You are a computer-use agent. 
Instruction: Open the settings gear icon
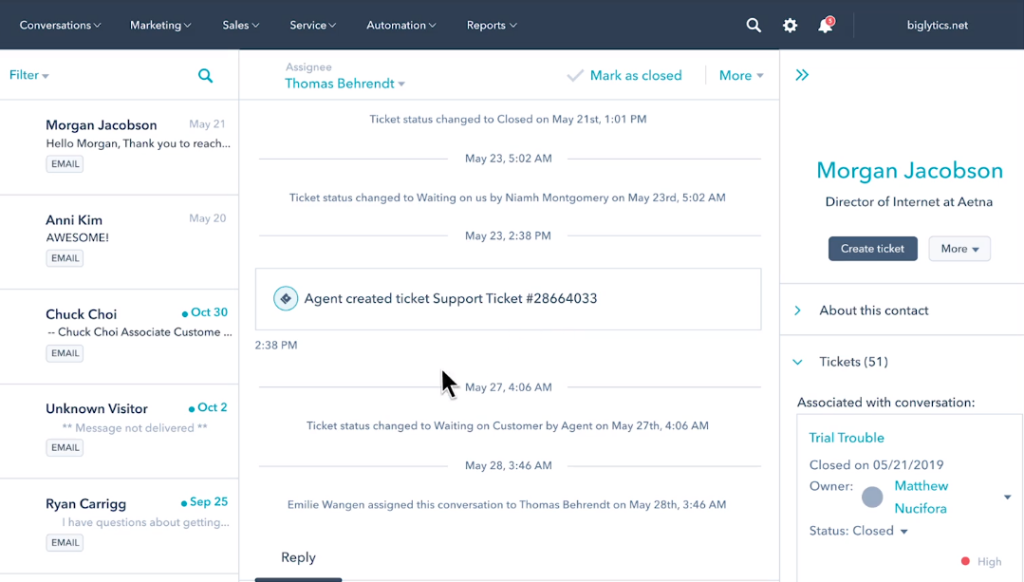click(x=790, y=25)
